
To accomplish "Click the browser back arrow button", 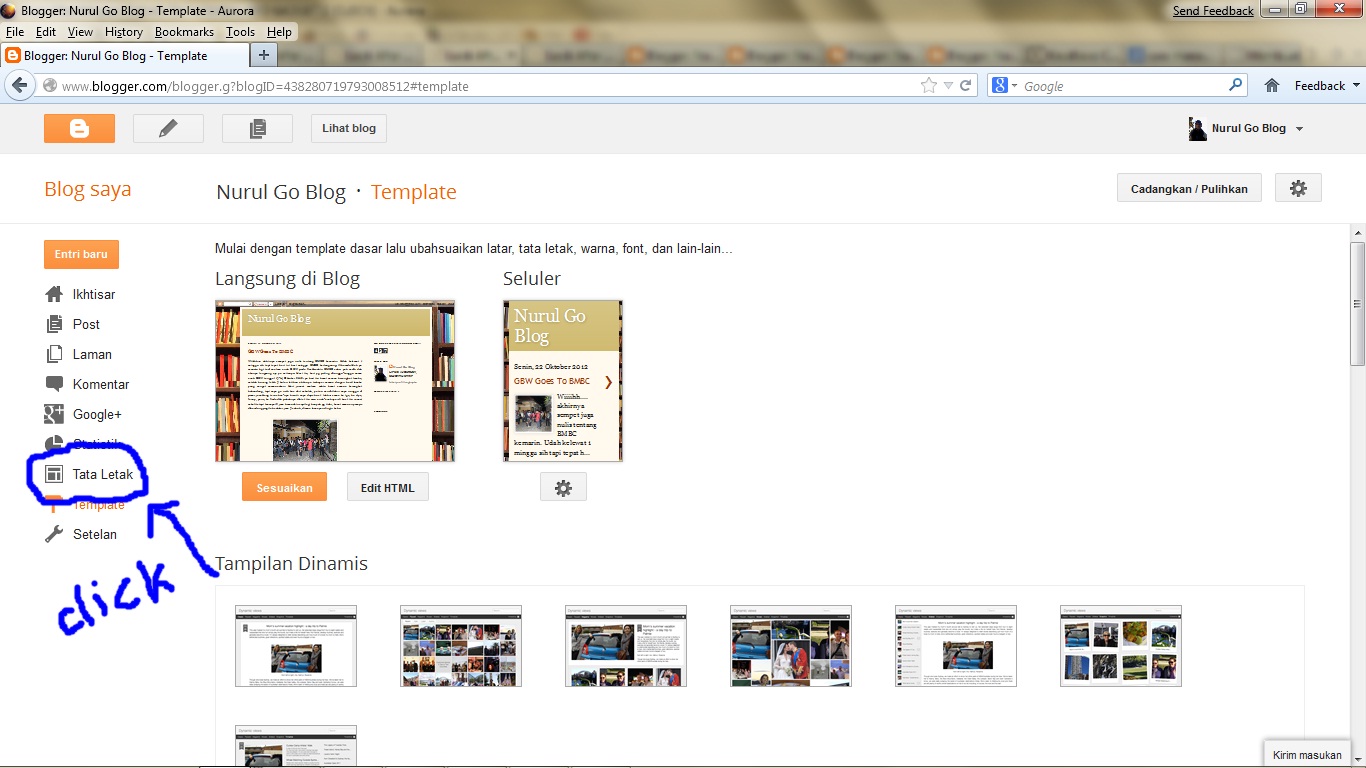I will click(x=18, y=86).
